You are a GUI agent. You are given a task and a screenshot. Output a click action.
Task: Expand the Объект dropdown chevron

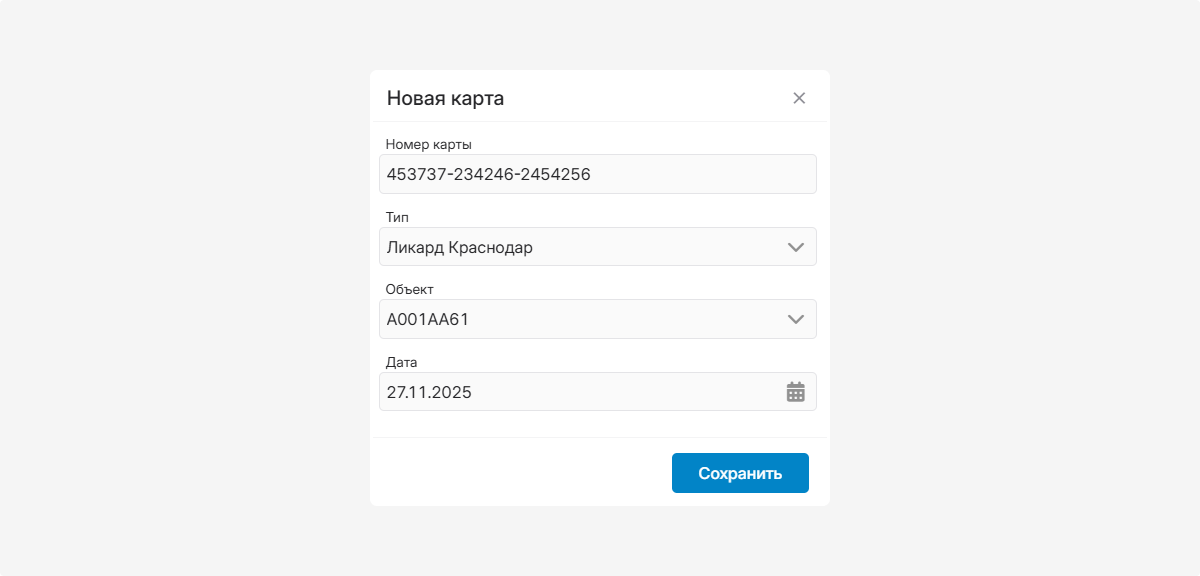[x=796, y=319]
